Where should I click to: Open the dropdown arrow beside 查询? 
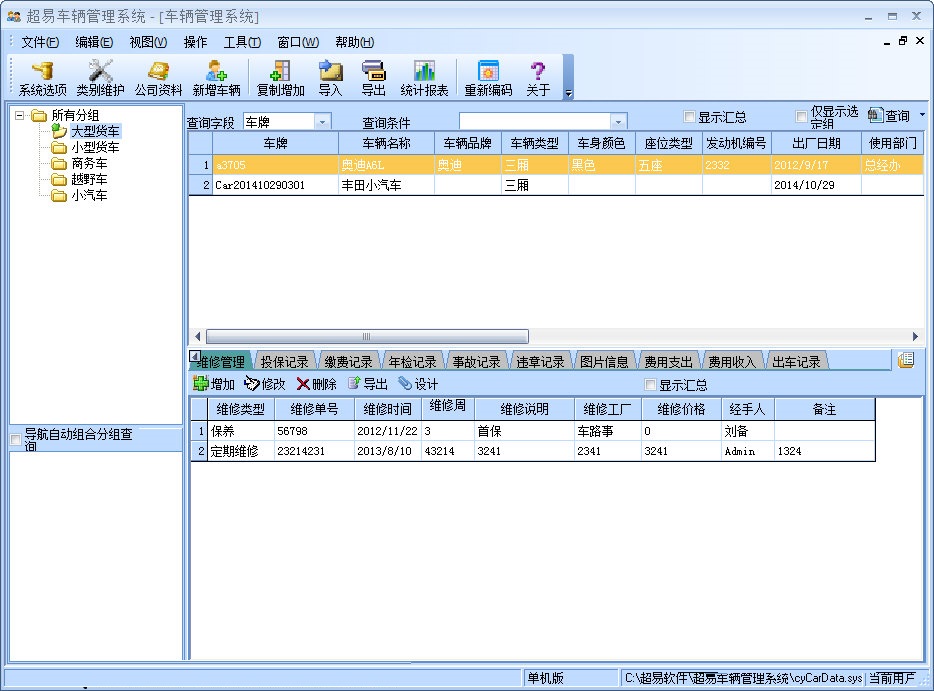[922, 114]
